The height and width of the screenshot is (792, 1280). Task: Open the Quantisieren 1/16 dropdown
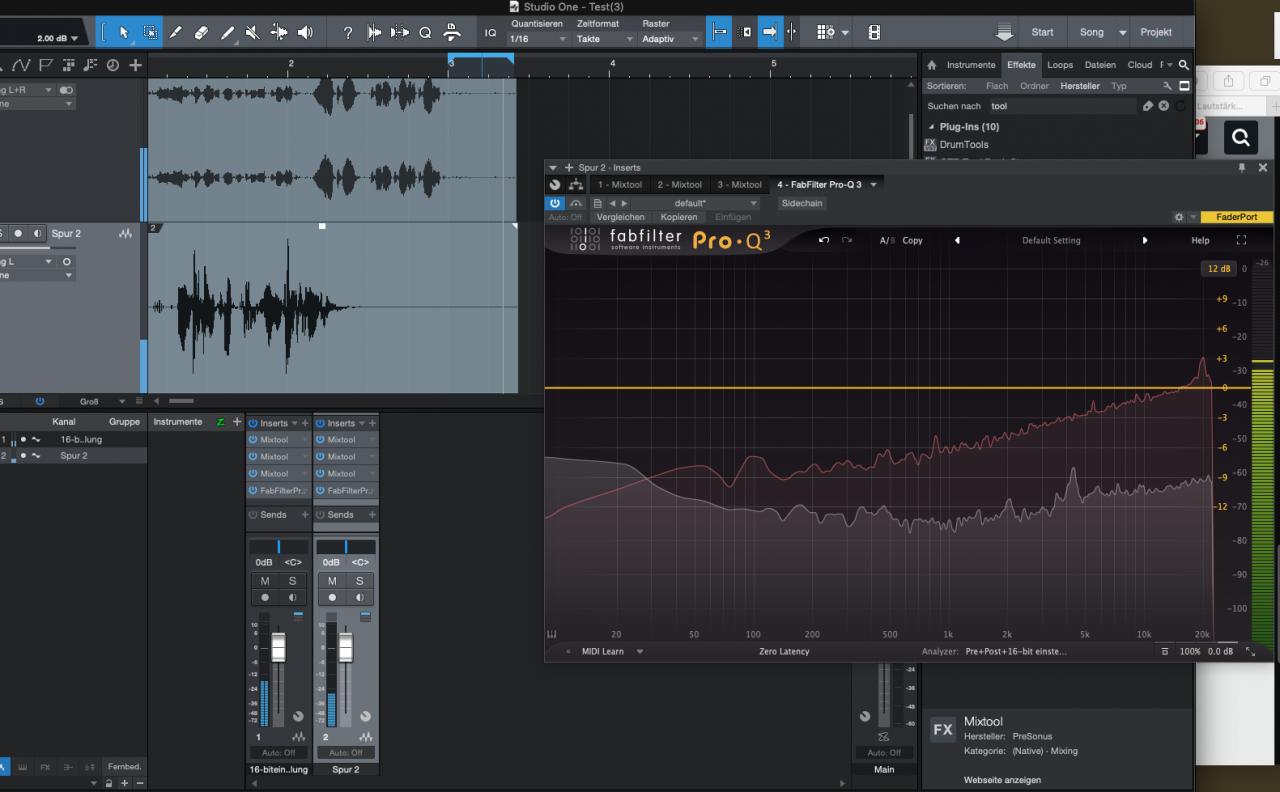(x=538, y=39)
